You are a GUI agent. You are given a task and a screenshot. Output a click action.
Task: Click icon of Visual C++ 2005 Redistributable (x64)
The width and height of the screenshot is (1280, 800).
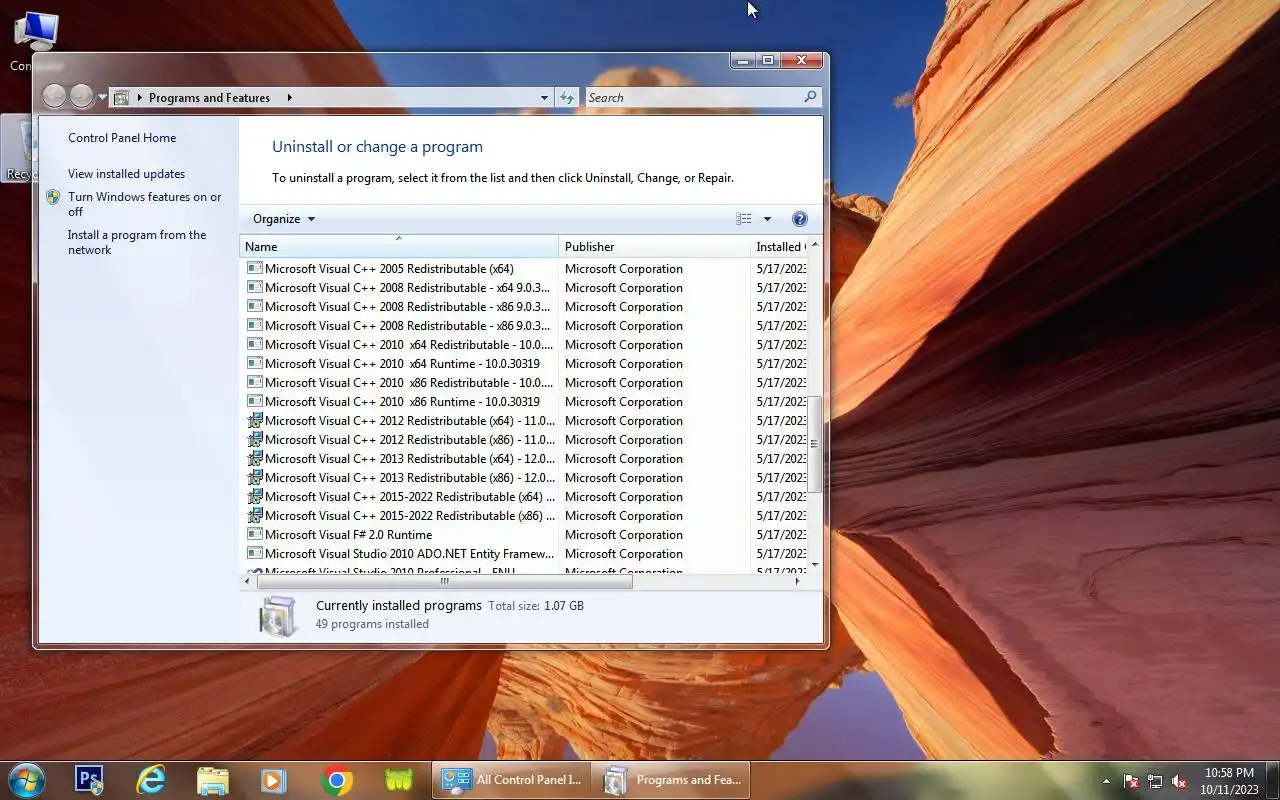coord(254,268)
